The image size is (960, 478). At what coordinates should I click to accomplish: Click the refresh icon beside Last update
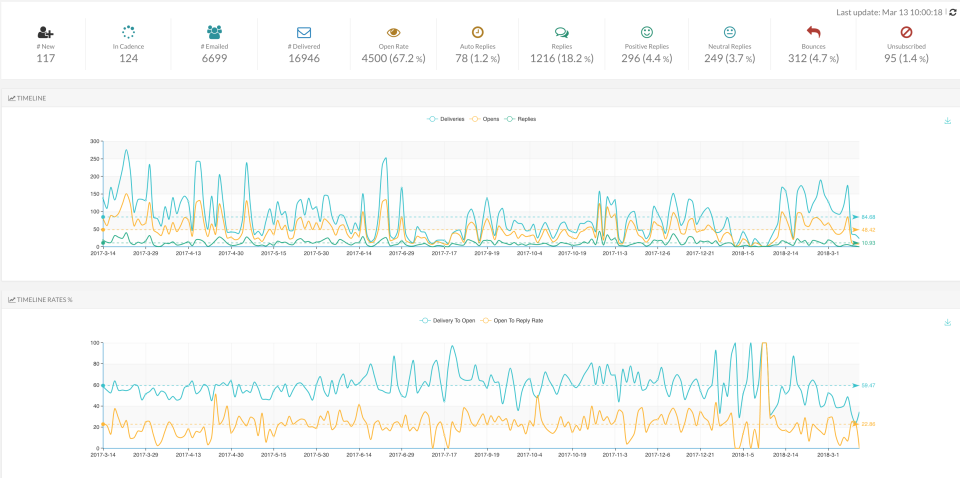953,12
